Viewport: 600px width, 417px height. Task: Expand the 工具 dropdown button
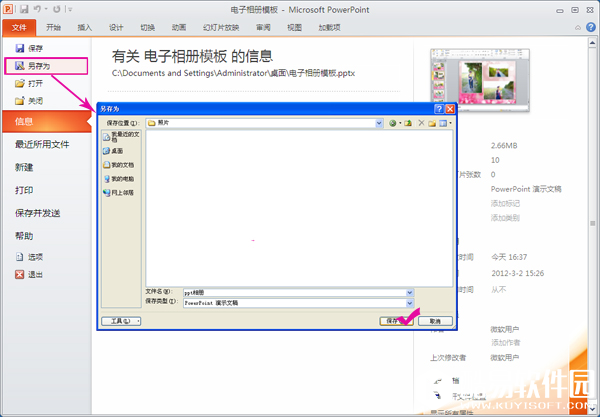pos(122,321)
